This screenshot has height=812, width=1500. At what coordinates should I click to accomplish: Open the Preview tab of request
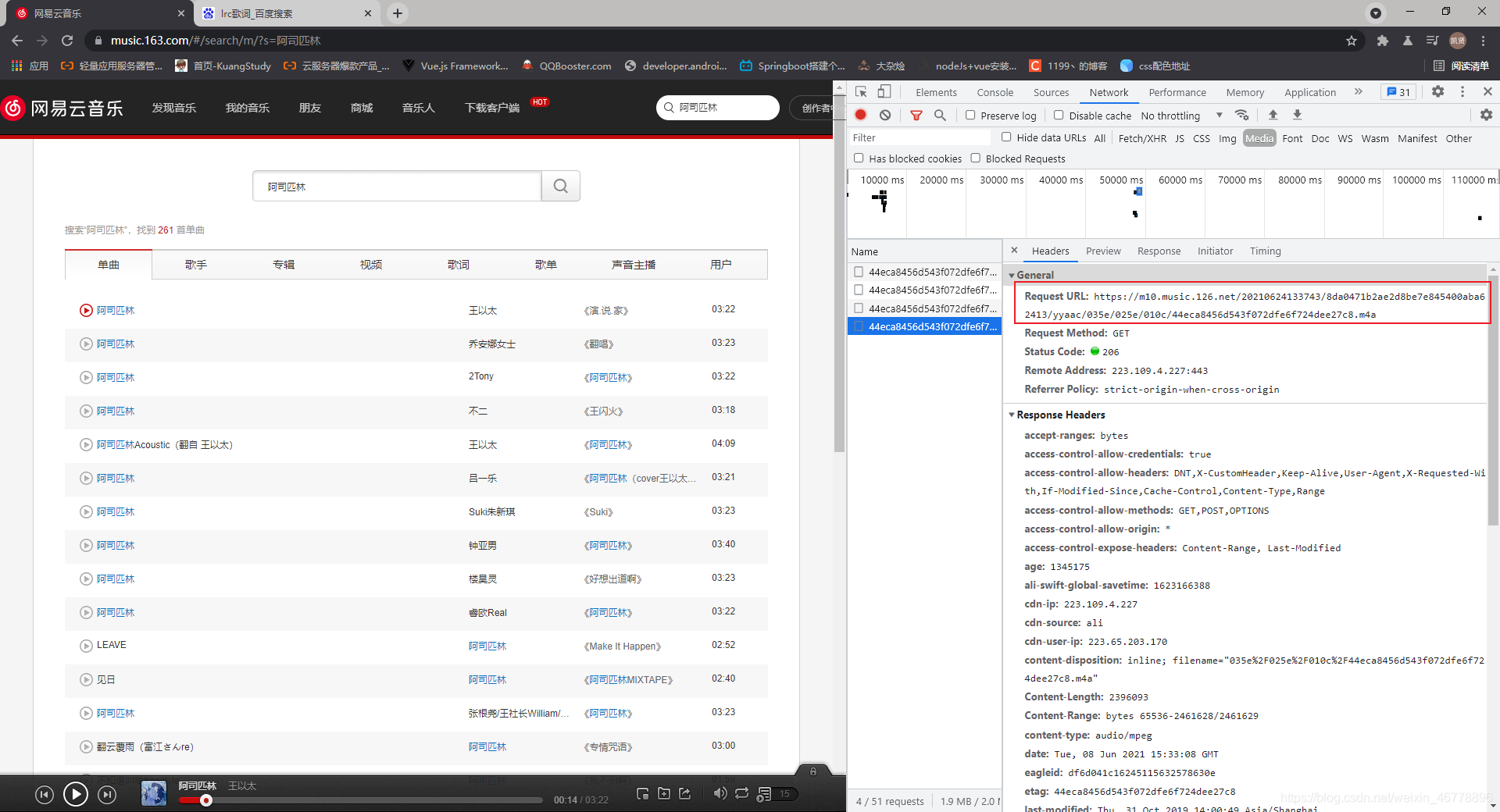tap(1103, 251)
